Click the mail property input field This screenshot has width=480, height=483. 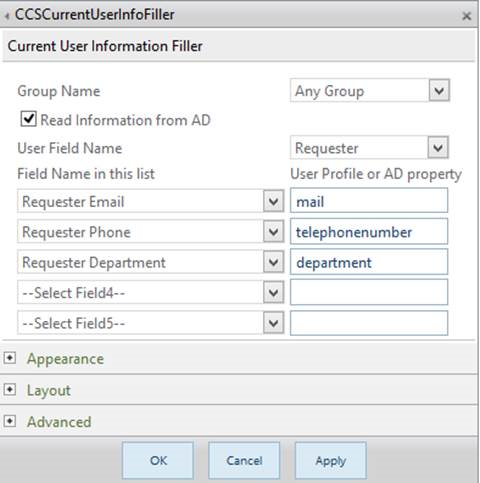(x=369, y=201)
